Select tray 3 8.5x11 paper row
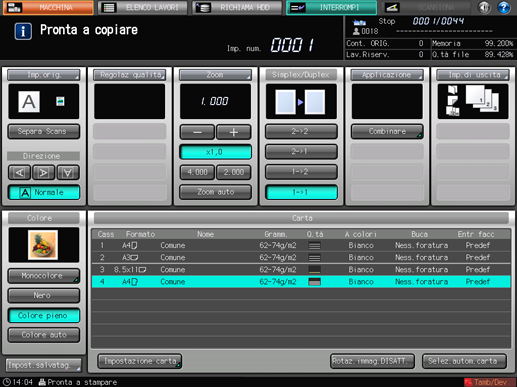This screenshot has width=517, height=387. pos(301,269)
